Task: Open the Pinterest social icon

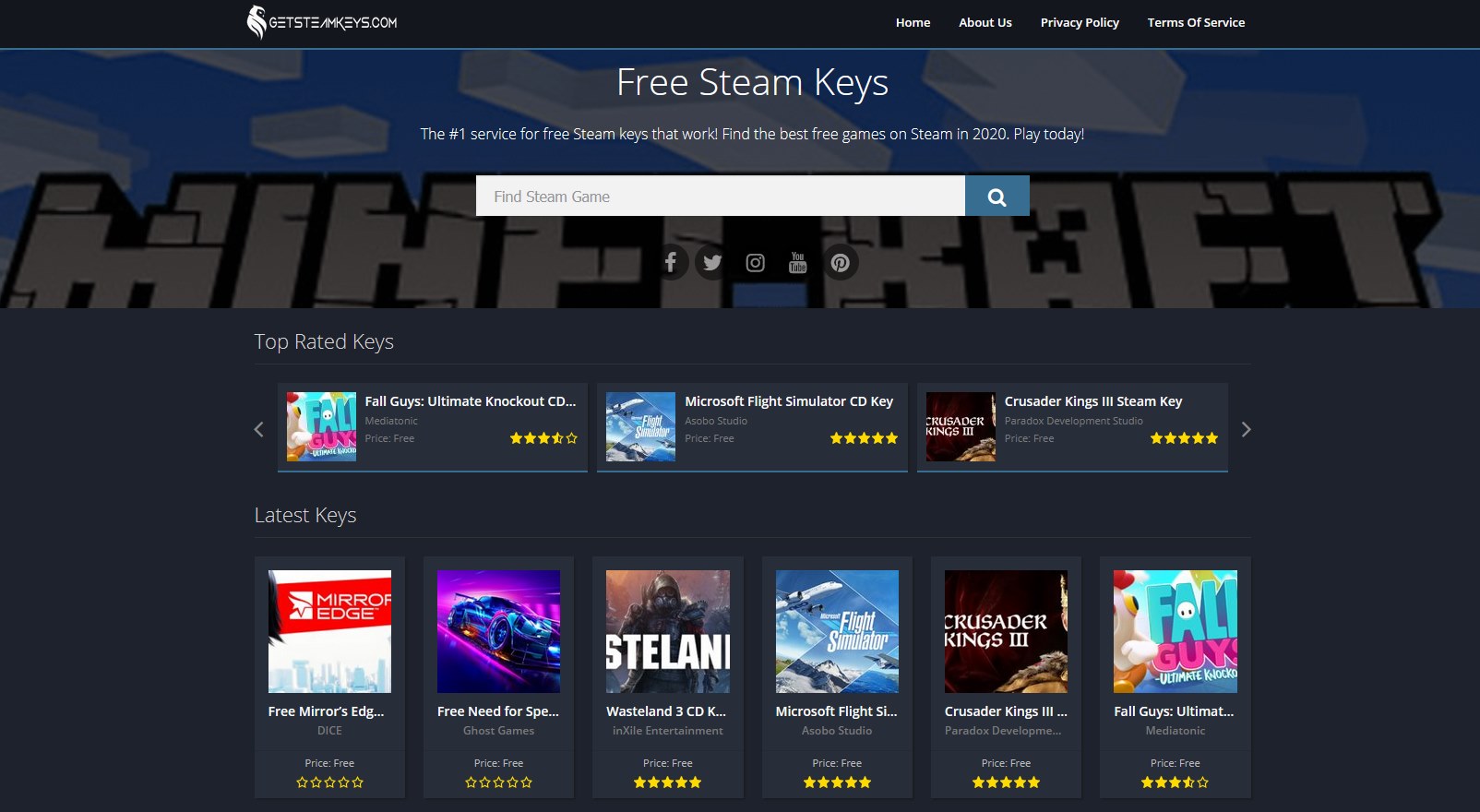Action: click(840, 263)
